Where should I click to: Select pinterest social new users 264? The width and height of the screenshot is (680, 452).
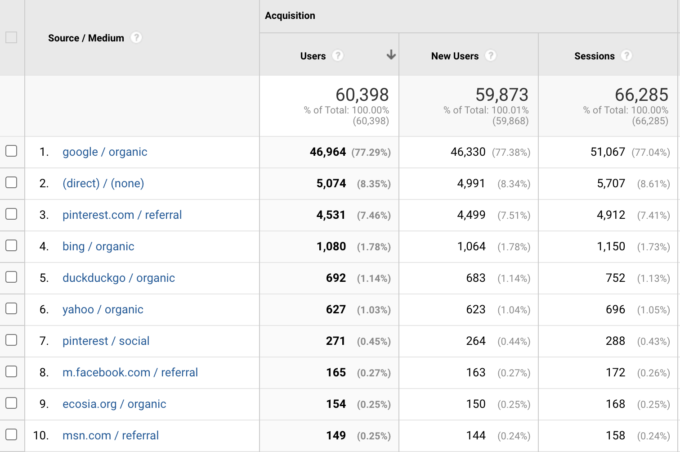tap(476, 341)
